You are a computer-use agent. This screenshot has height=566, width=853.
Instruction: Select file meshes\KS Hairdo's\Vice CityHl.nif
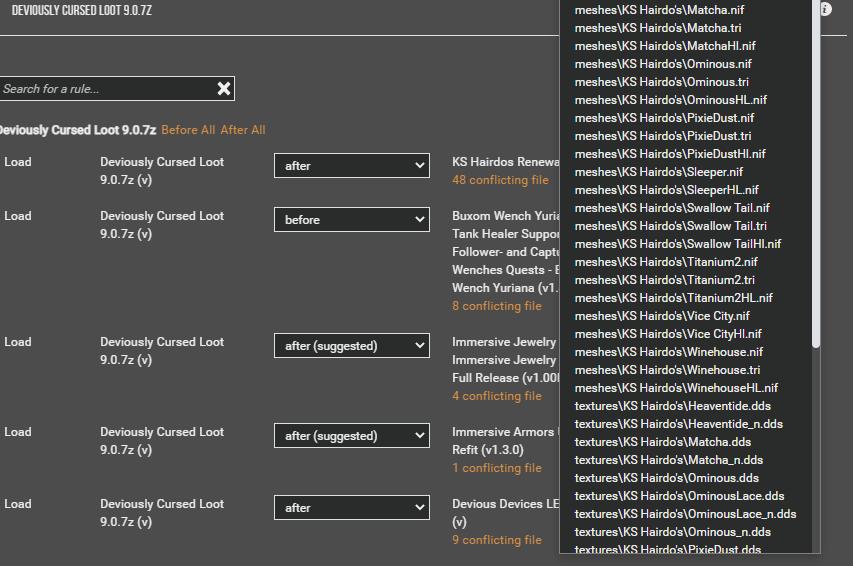(x=668, y=333)
